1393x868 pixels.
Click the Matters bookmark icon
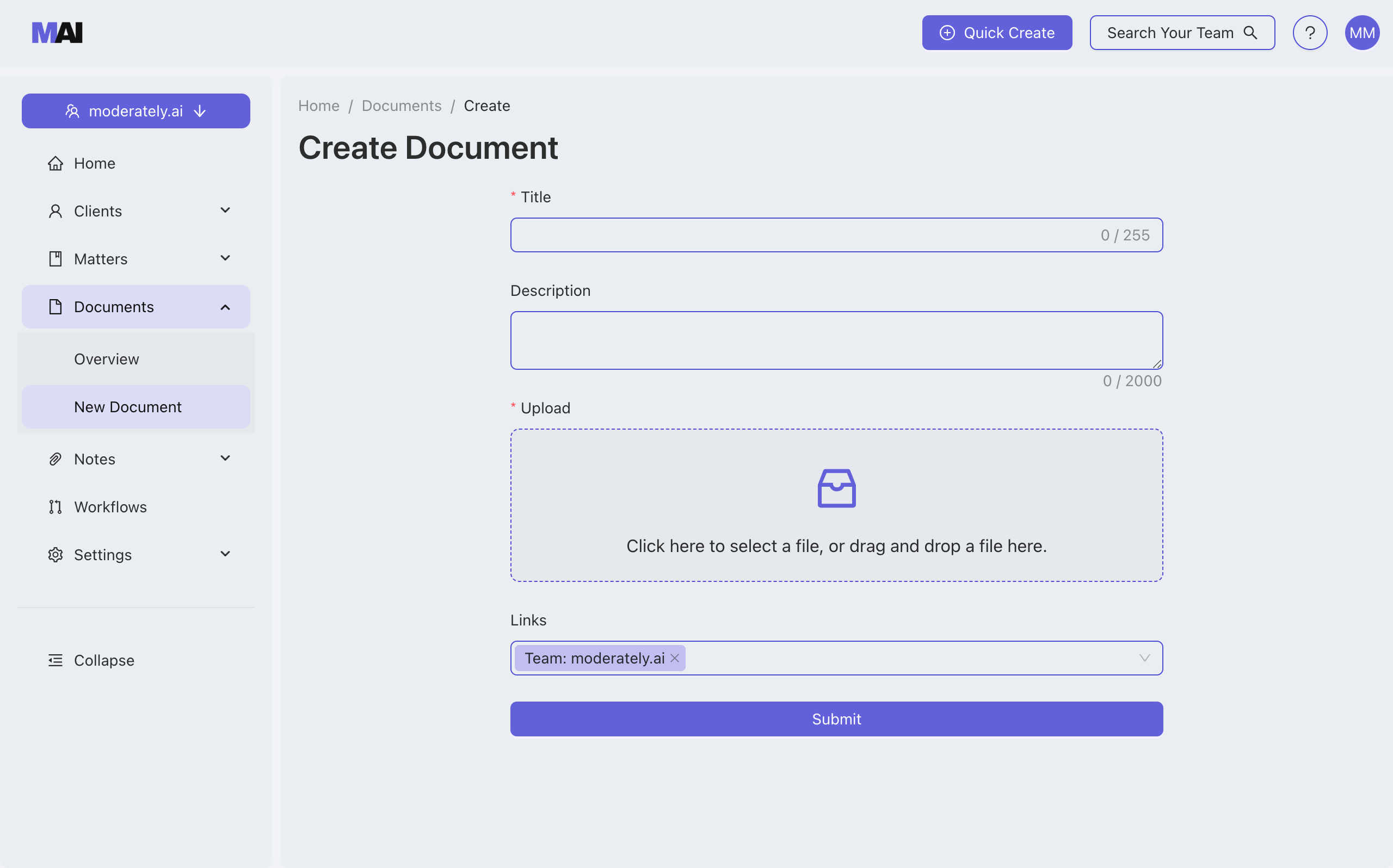(x=55, y=258)
